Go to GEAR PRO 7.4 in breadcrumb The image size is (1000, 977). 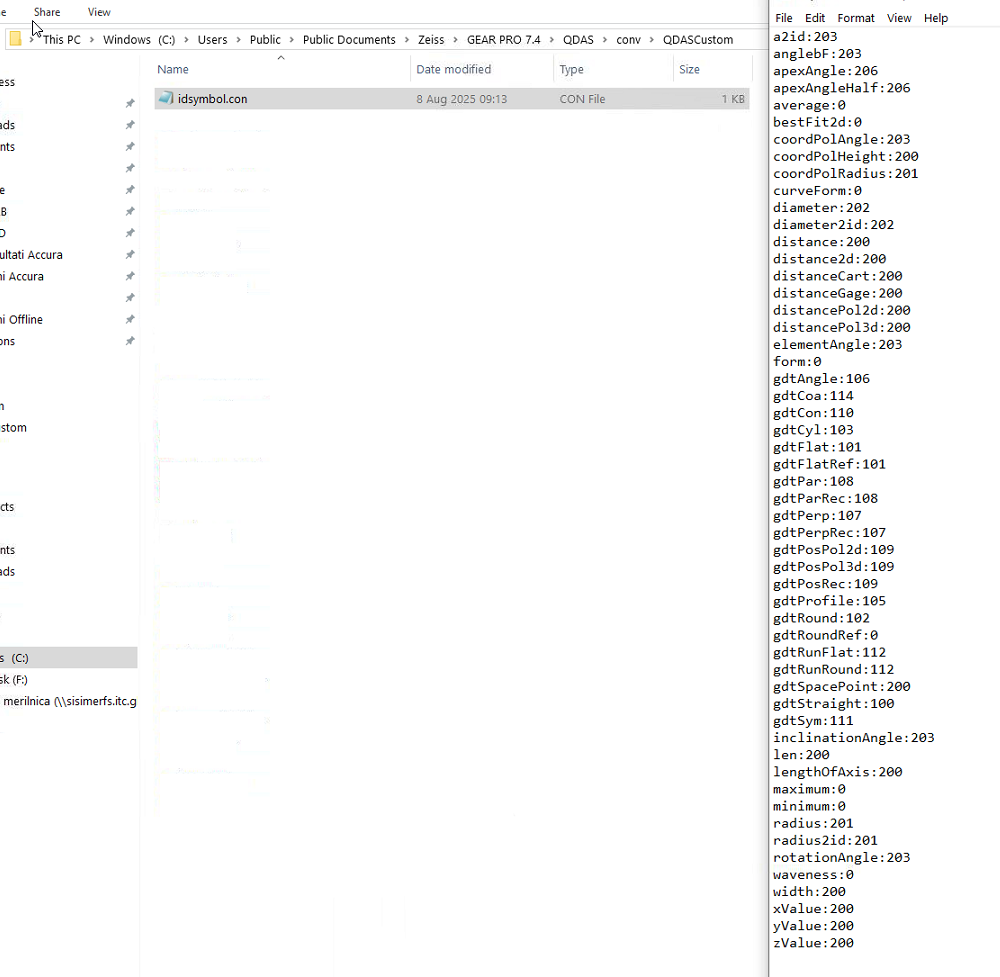pyautogui.click(x=503, y=40)
